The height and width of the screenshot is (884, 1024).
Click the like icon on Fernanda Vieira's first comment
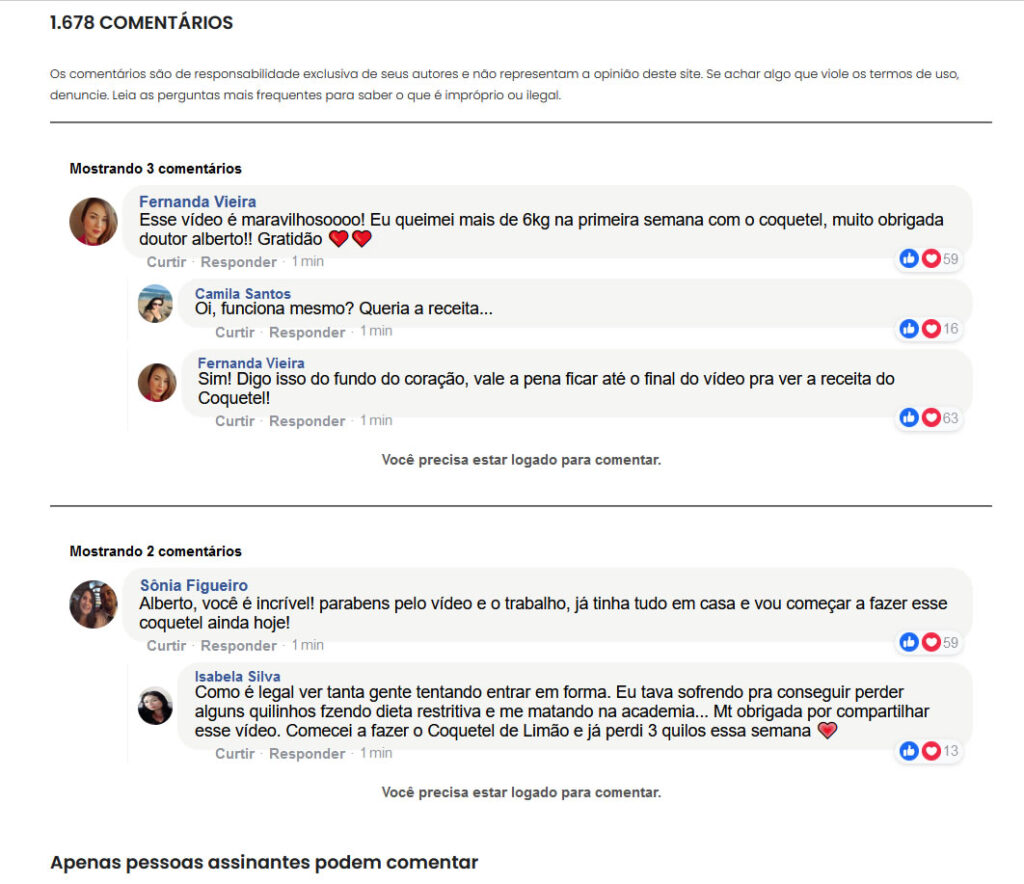[909, 259]
